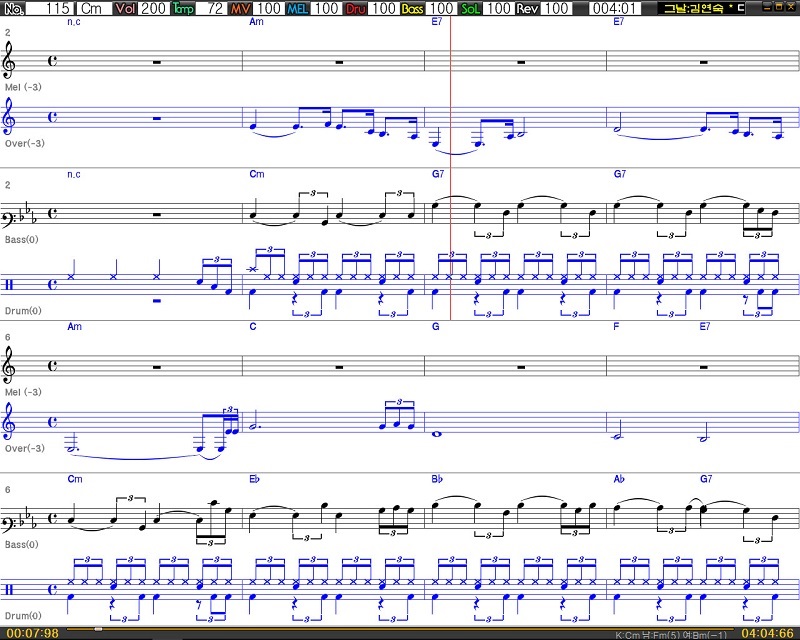Click the No. label in top bar

pos(14,8)
